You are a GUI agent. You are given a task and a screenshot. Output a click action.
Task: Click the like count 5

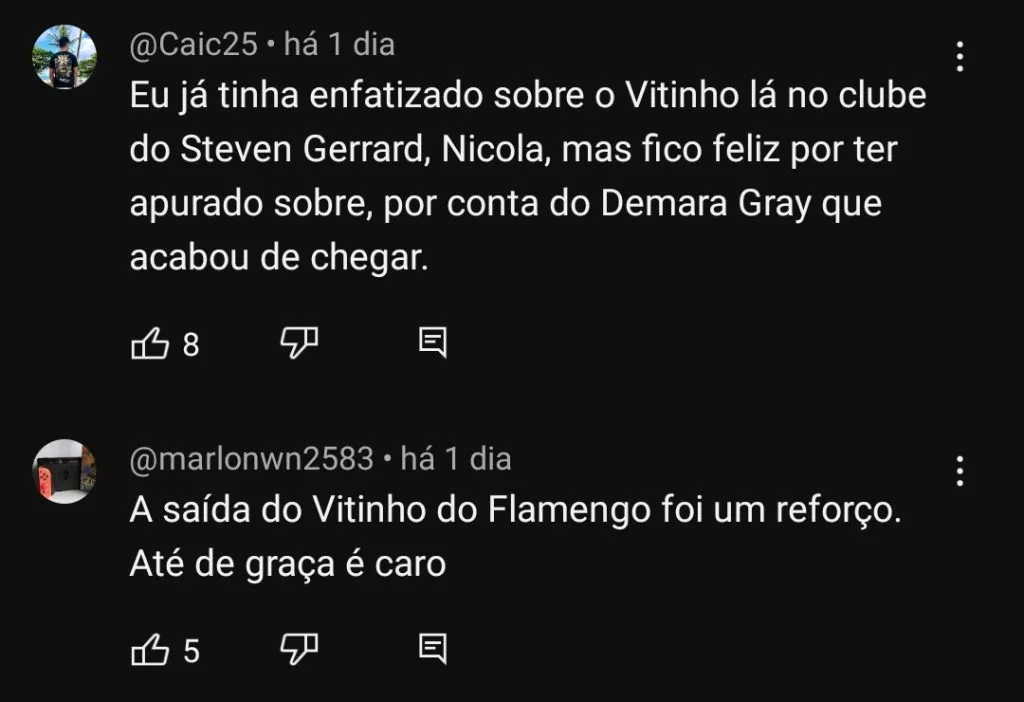[x=191, y=651]
